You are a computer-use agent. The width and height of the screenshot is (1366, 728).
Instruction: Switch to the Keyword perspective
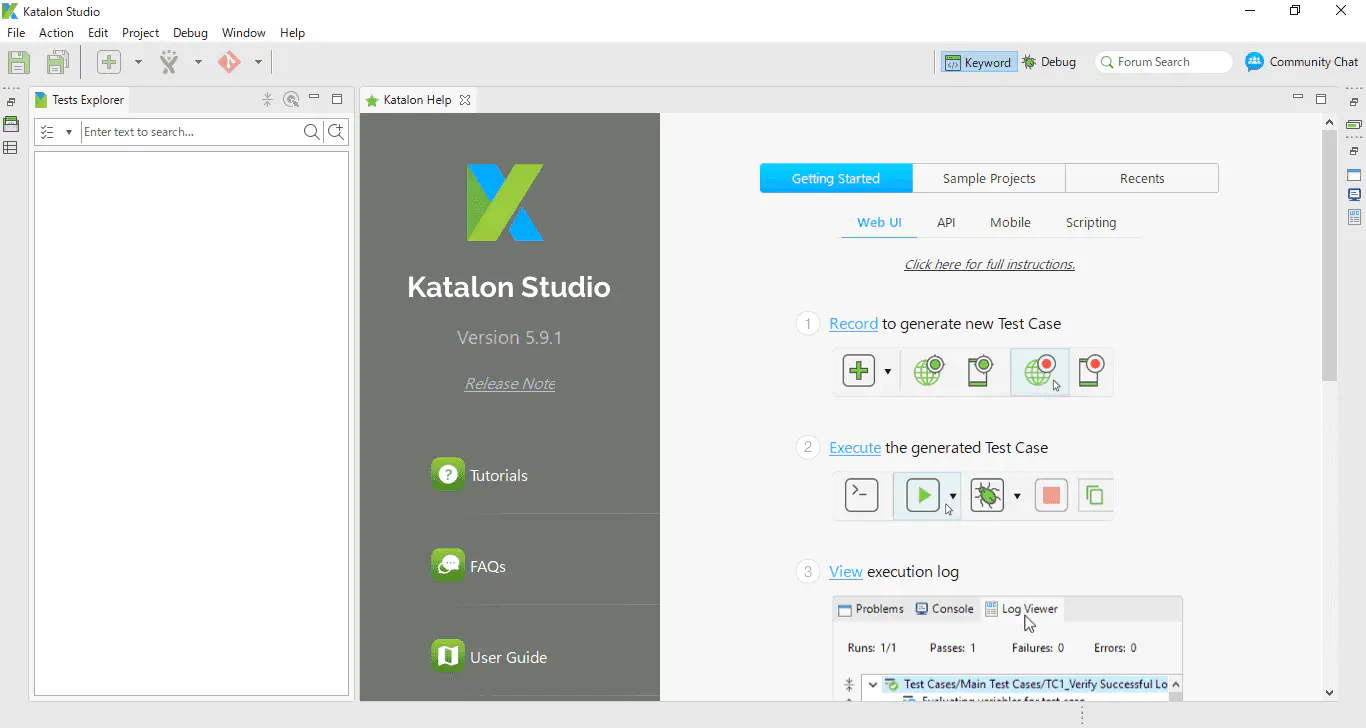(978, 61)
